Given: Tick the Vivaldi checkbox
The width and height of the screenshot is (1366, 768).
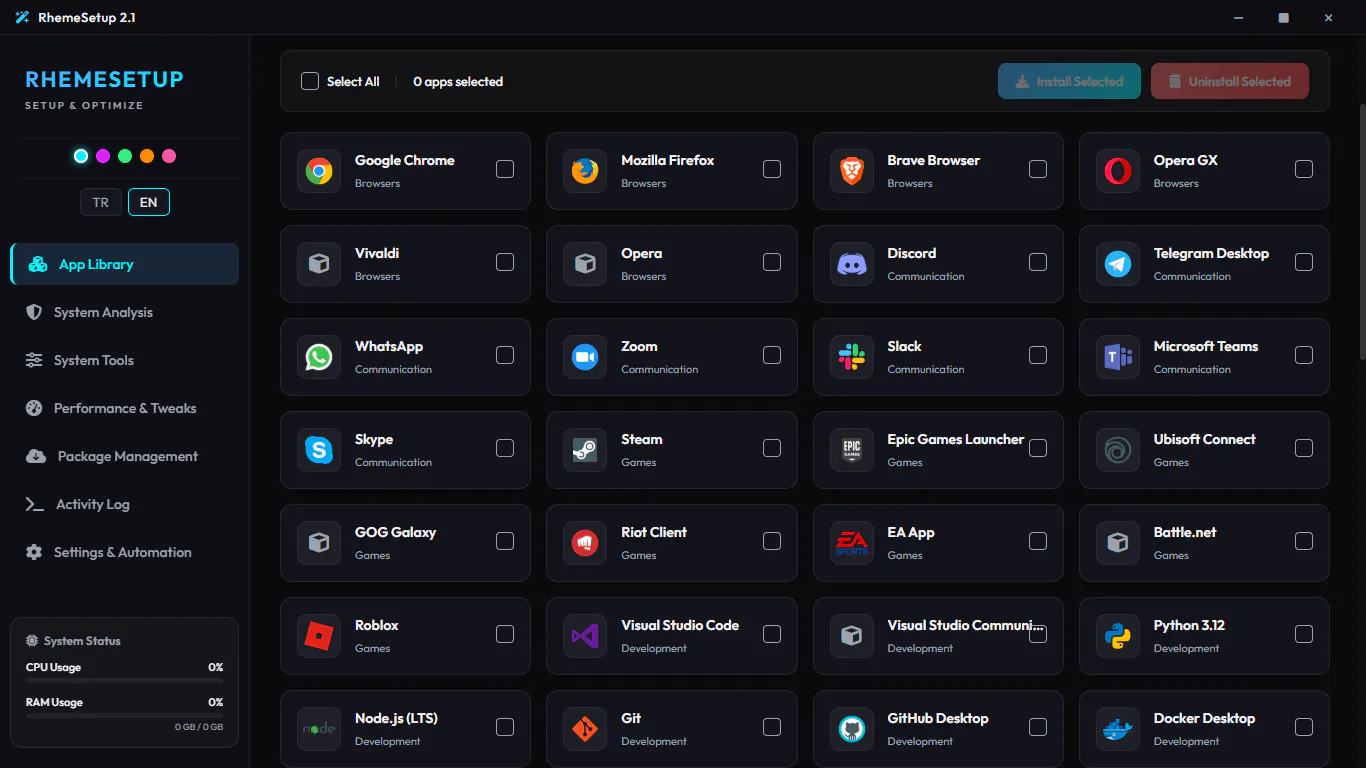Looking at the screenshot, I should point(505,262).
